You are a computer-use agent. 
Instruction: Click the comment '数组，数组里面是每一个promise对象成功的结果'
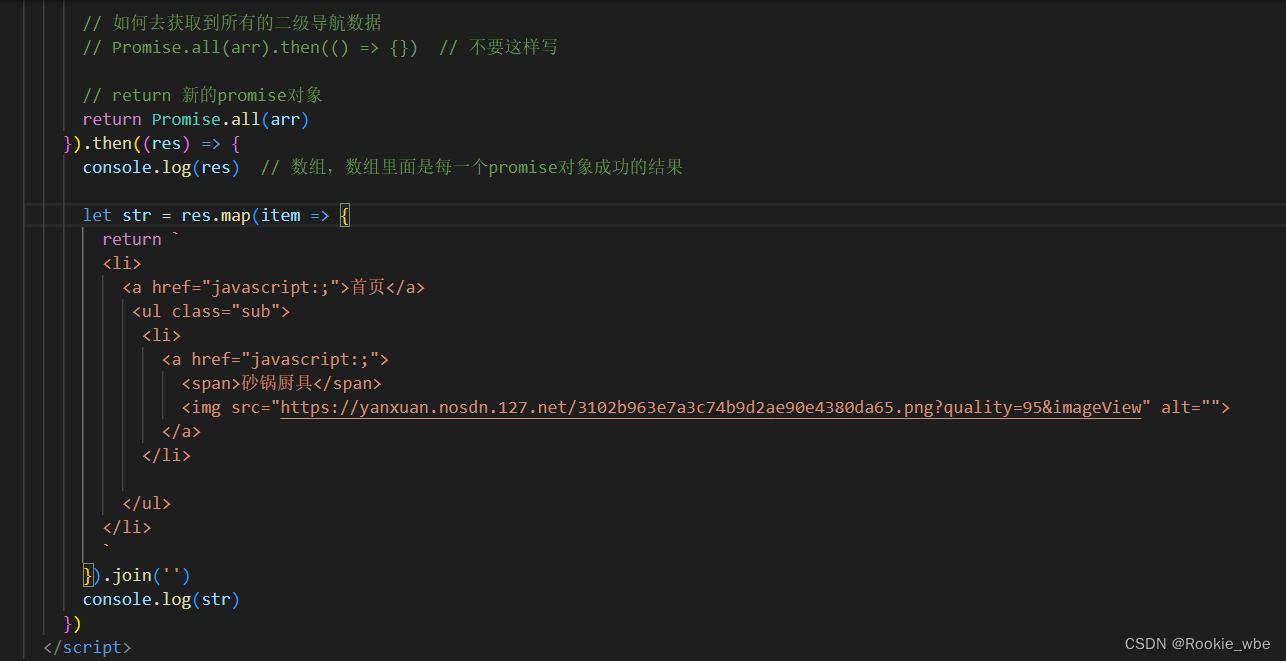(x=472, y=167)
